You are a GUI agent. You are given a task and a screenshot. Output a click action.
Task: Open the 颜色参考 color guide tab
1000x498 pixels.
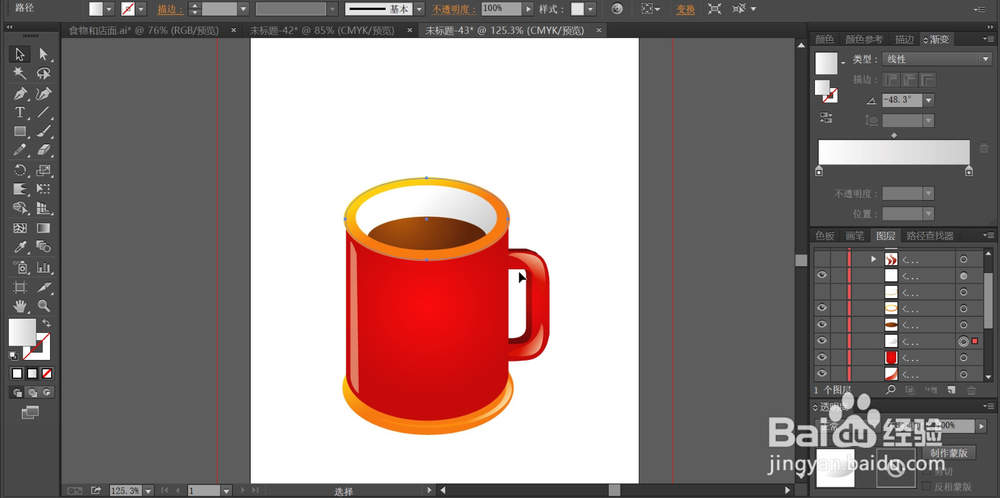tap(864, 40)
